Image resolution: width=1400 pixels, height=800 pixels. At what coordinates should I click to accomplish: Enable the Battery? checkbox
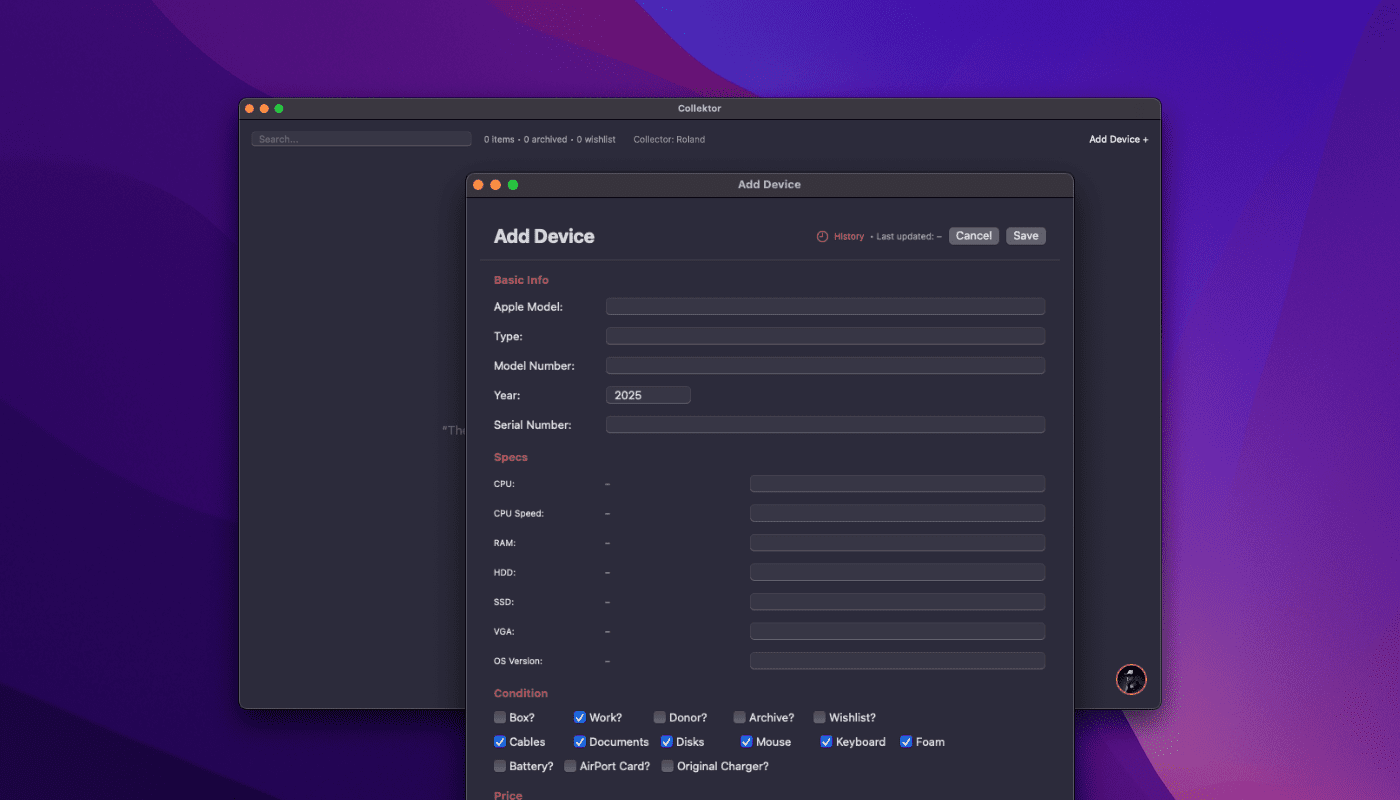pyautogui.click(x=500, y=766)
